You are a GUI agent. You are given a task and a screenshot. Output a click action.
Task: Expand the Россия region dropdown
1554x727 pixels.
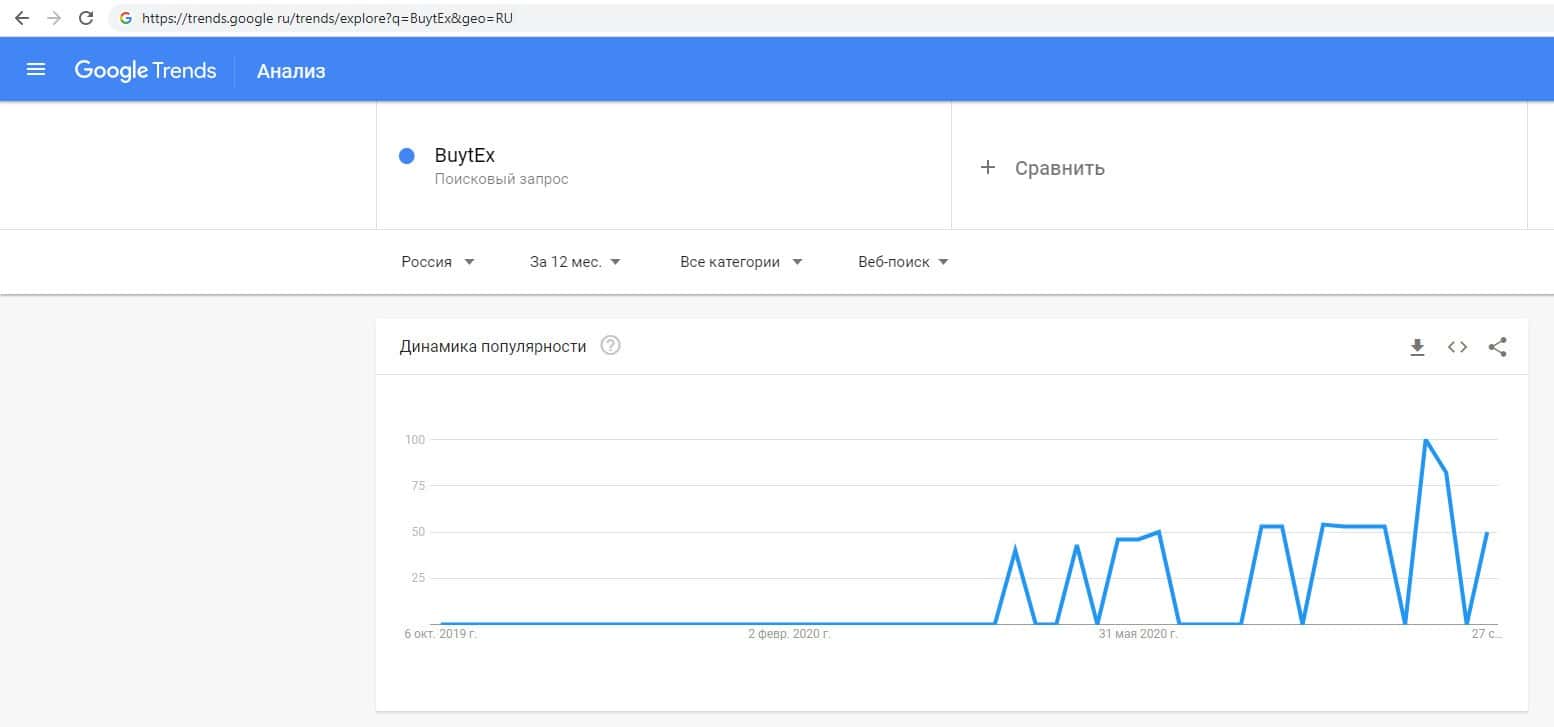click(438, 262)
